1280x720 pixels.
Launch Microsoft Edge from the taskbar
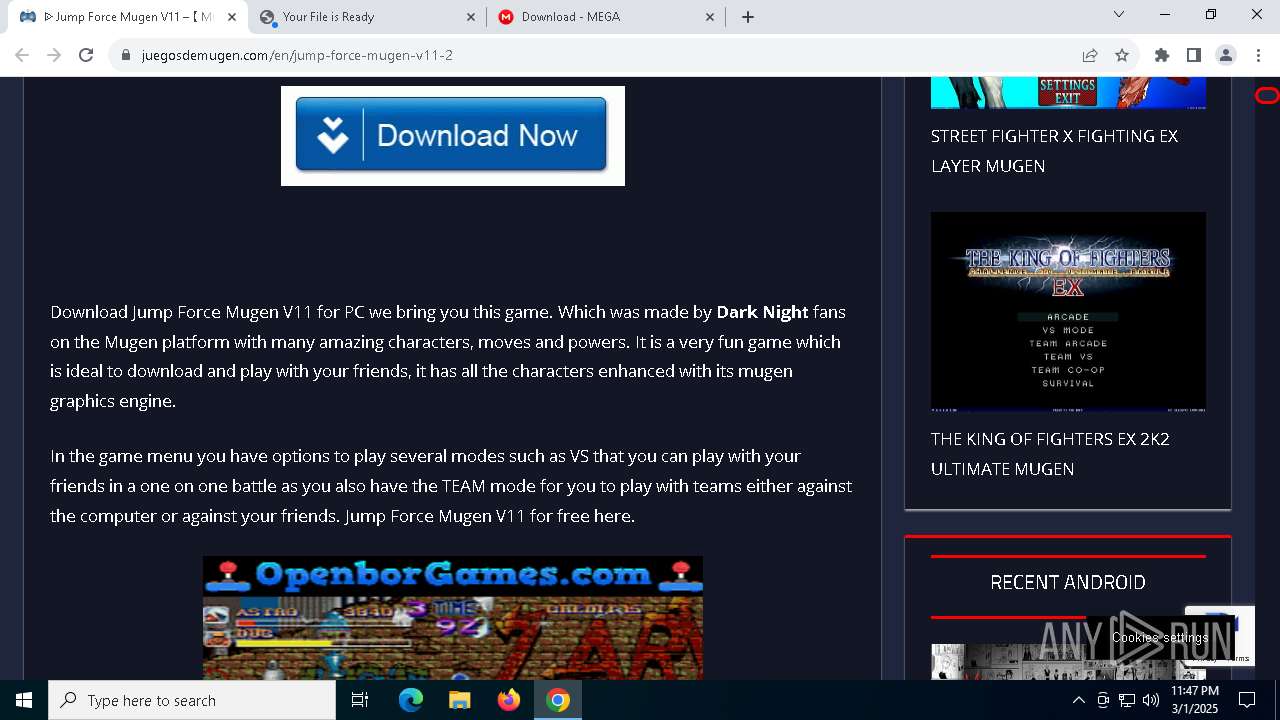coord(411,700)
